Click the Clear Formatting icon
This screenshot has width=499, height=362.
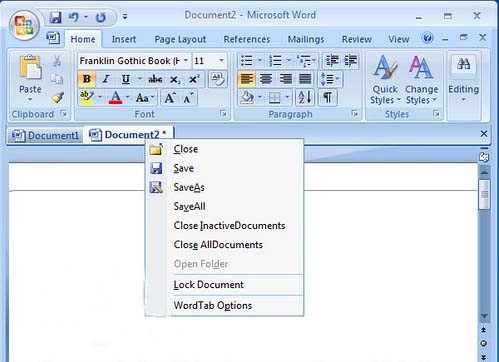pyautogui.click(x=218, y=79)
